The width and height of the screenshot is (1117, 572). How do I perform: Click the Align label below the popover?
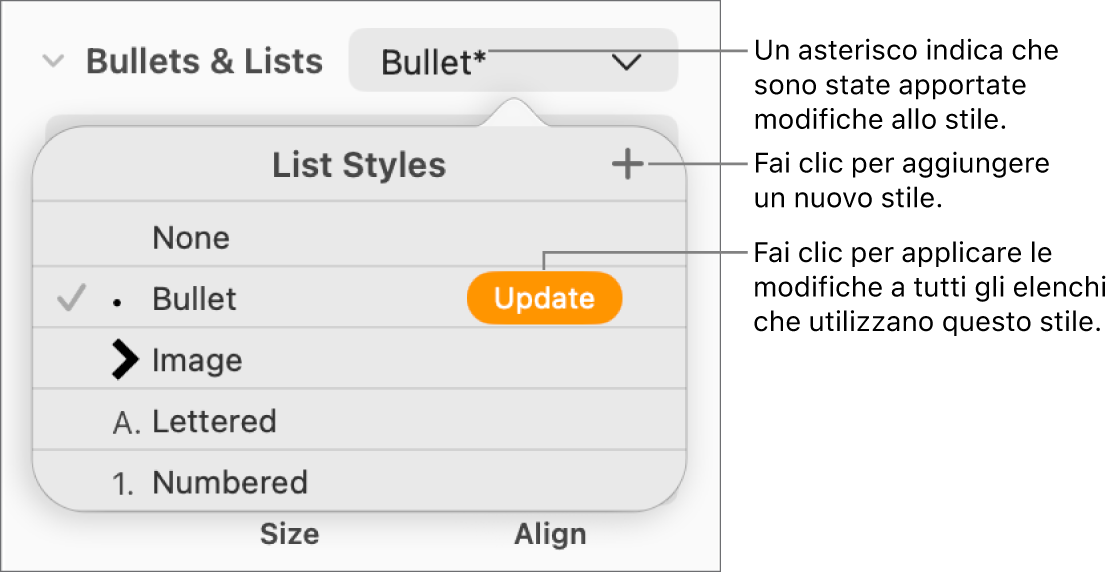(550, 535)
